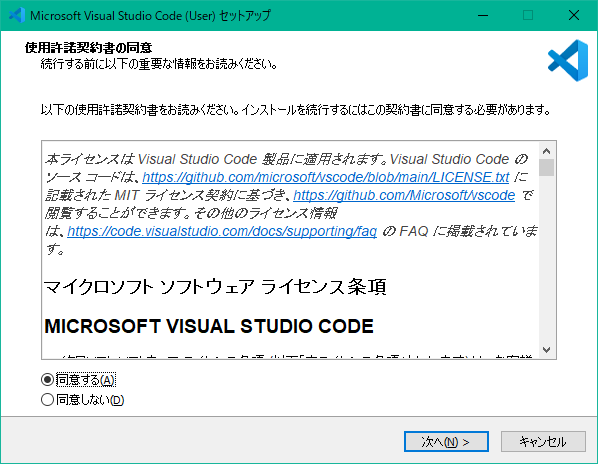Open the github.com/Microsoft/vscode link
Screen dimensions: 598x464
[404, 195]
